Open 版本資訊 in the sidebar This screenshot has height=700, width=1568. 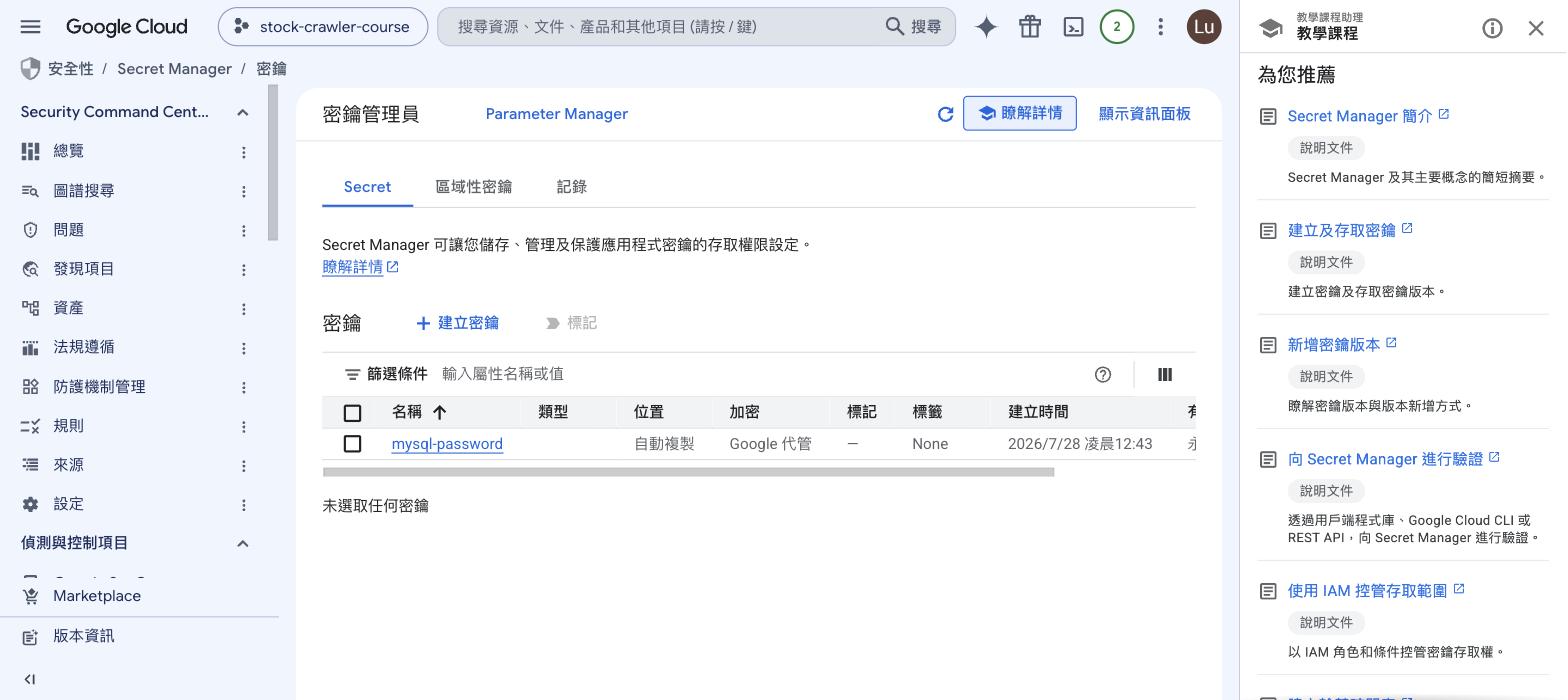[x=84, y=636]
